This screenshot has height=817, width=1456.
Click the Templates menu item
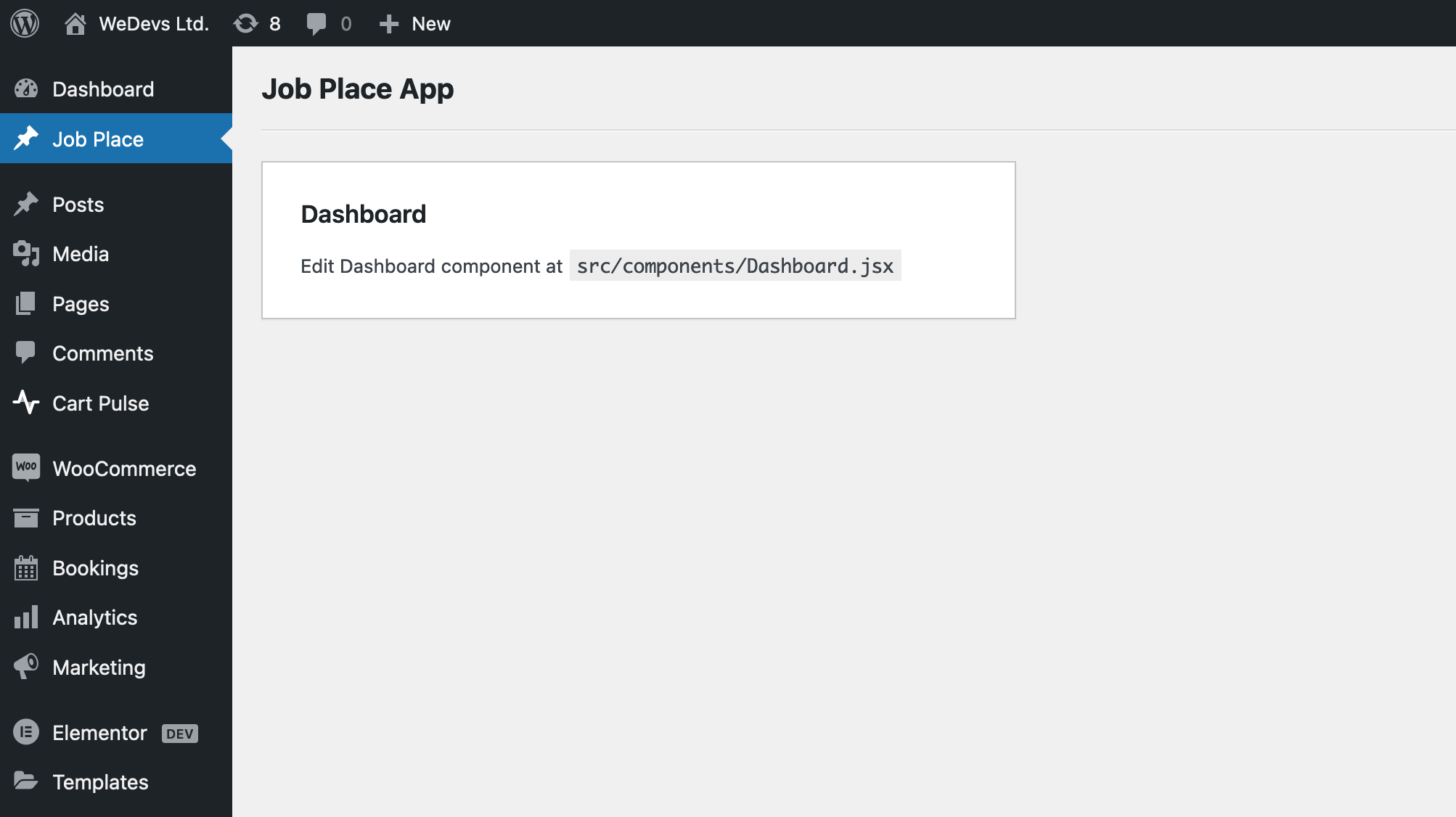click(100, 782)
